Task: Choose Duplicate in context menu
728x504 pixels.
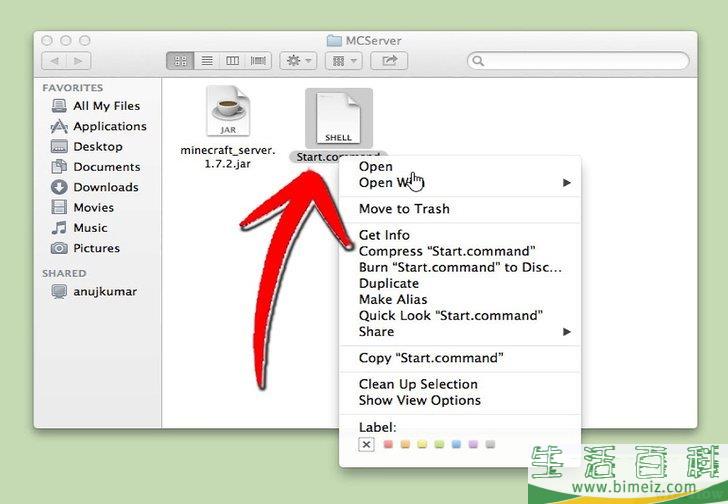Action: 389,284
